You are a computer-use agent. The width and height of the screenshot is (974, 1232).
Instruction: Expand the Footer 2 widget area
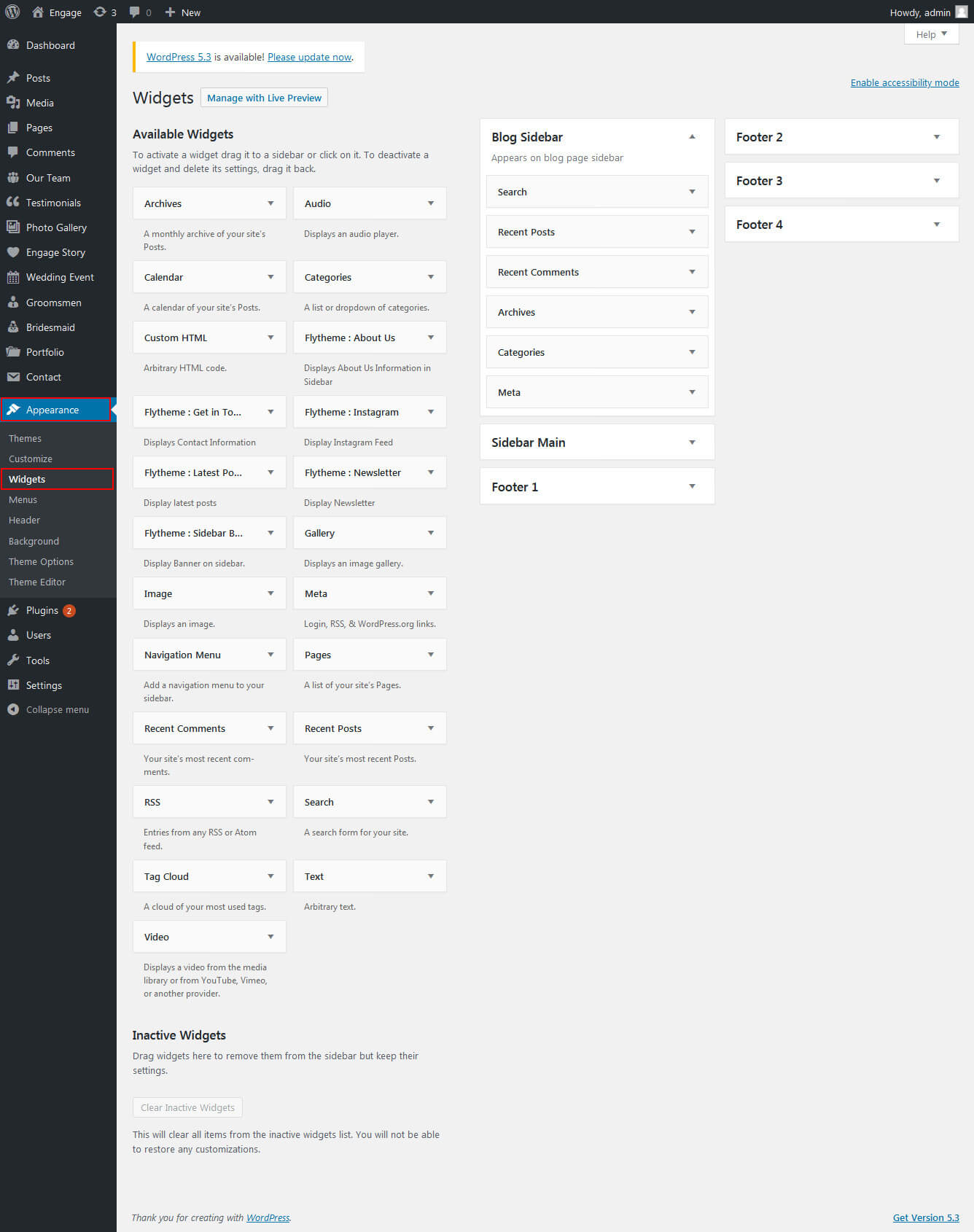937,136
